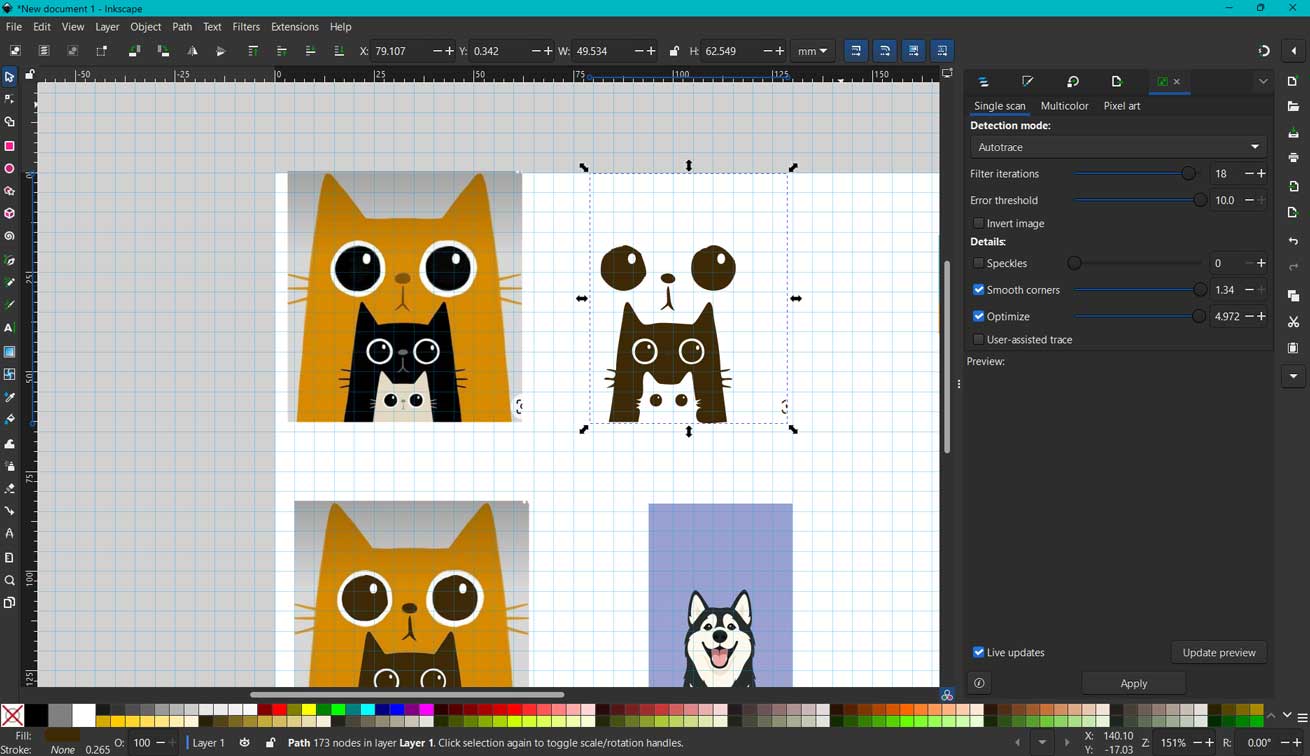Uncheck the Live updates option
This screenshot has width=1310, height=756.
pos(978,652)
